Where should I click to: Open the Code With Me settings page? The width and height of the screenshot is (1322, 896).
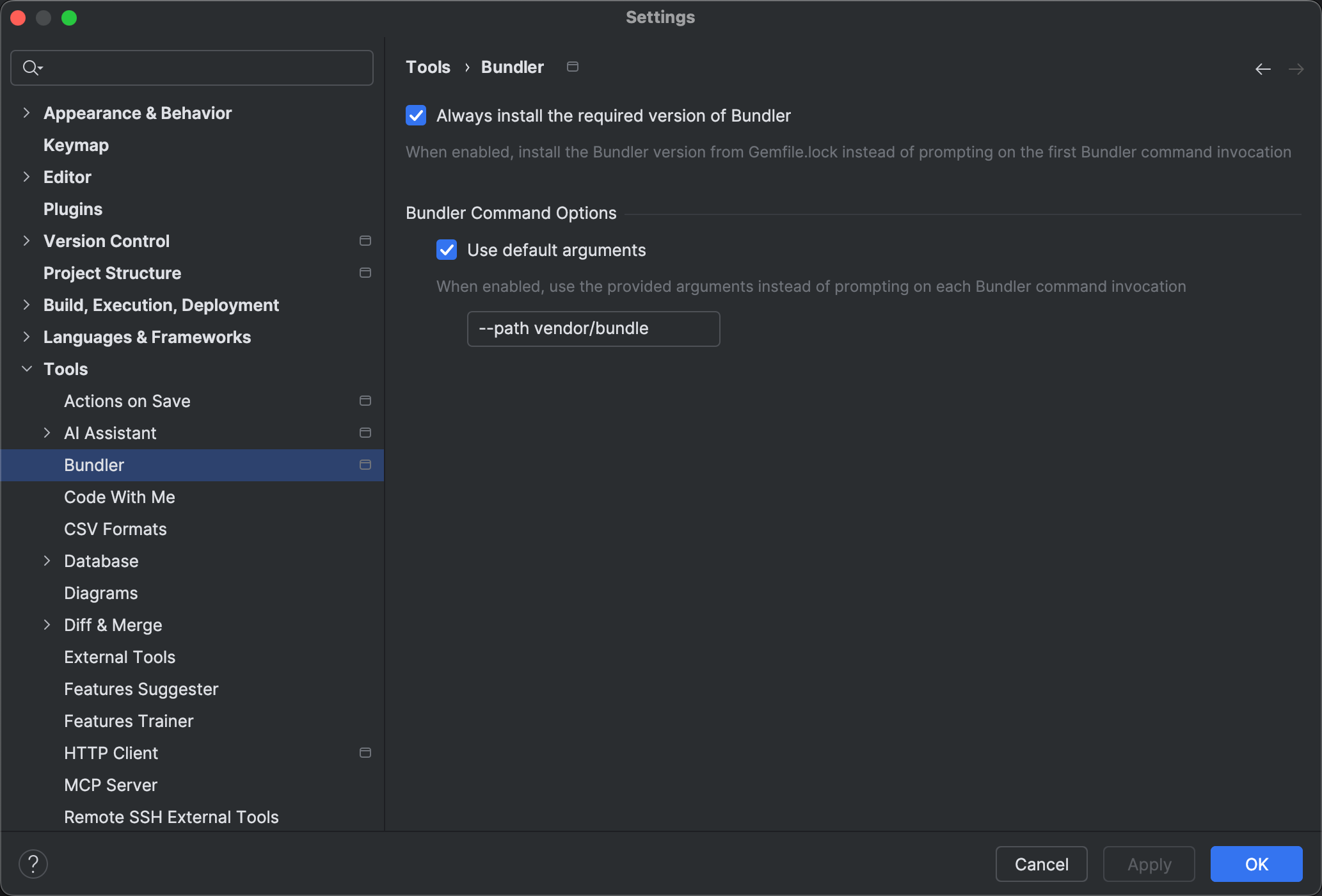click(x=120, y=497)
